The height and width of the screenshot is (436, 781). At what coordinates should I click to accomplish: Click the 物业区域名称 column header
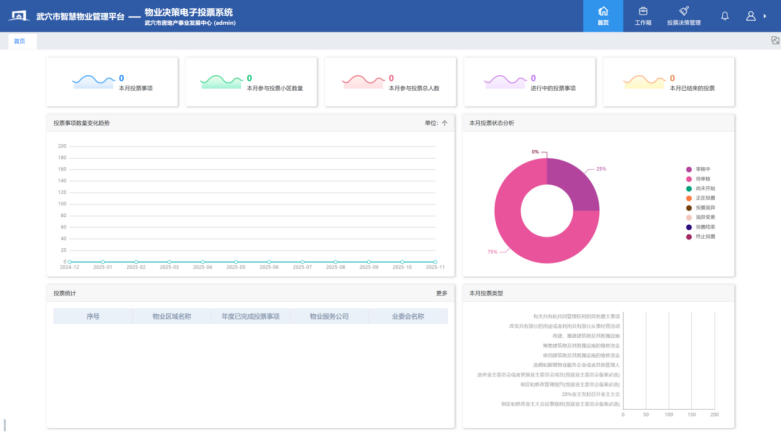tap(171, 316)
